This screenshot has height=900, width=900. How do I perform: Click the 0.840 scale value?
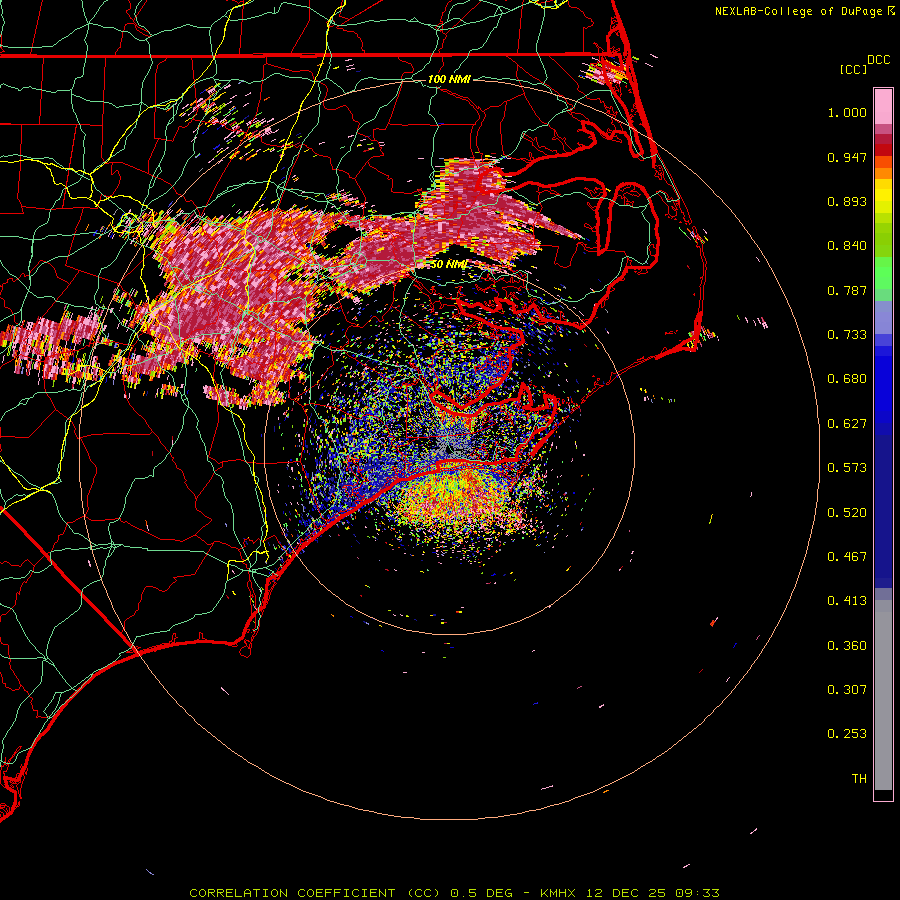point(847,246)
